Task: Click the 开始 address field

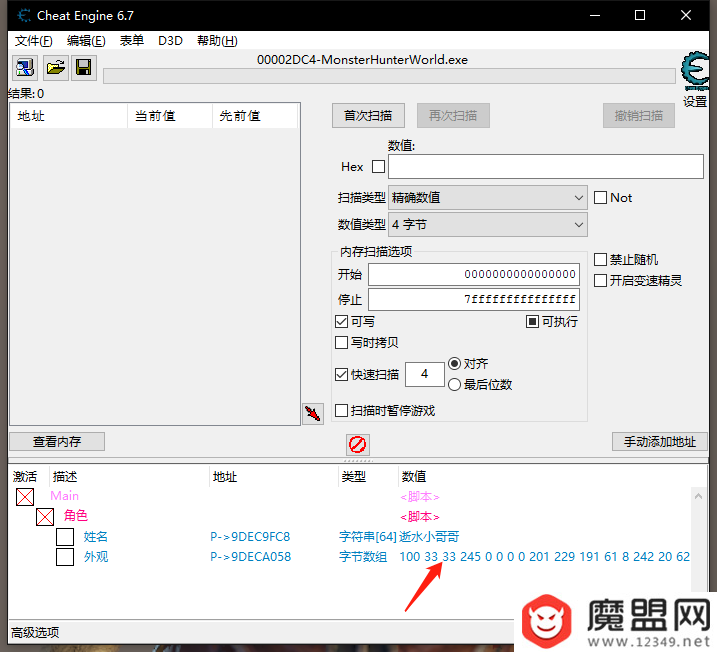Action: (x=474, y=274)
